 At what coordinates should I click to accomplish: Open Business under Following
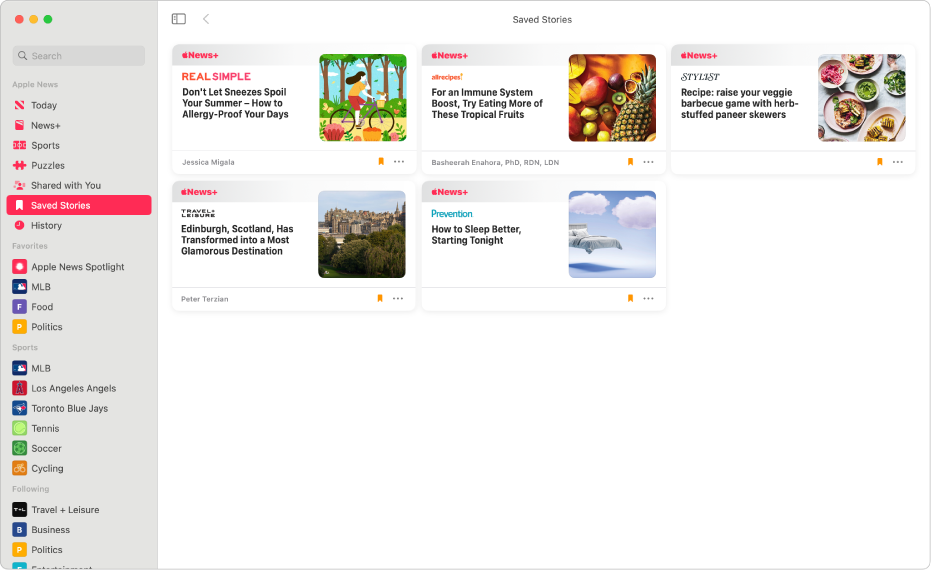[78, 530]
